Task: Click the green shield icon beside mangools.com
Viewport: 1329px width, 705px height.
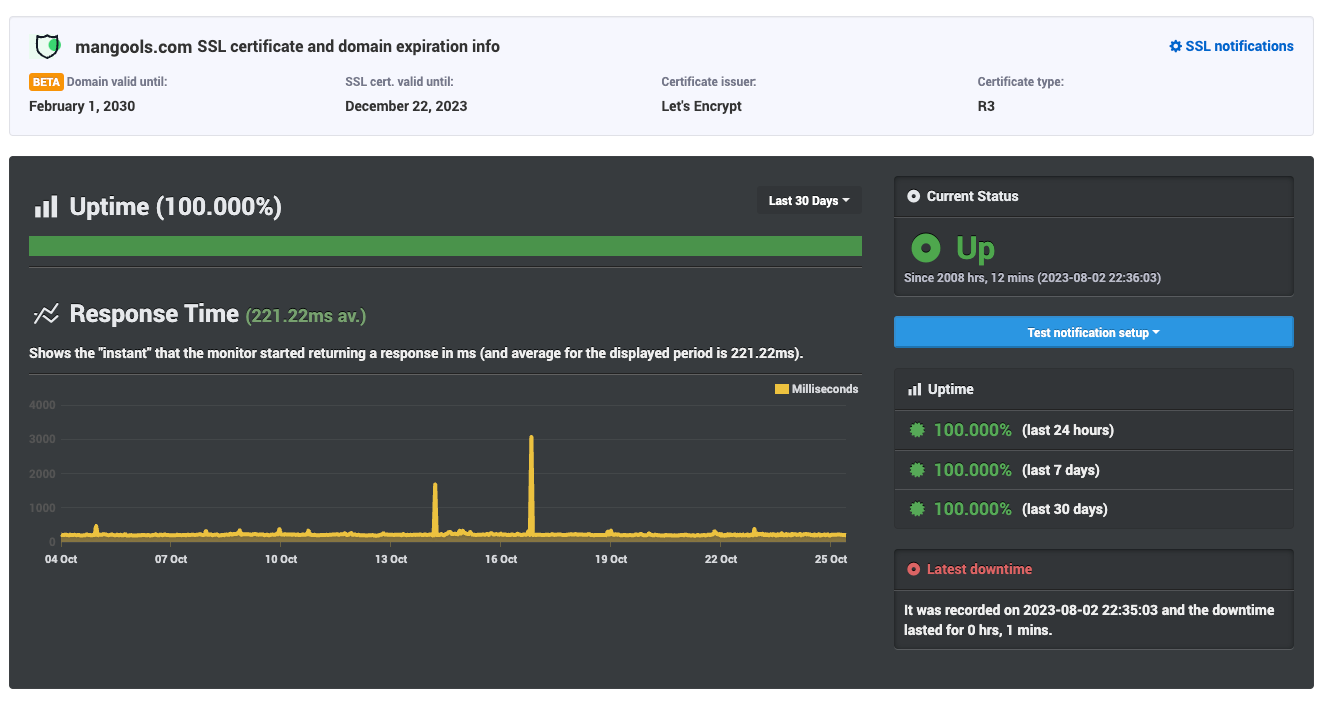Action: pyautogui.click(x=47, y=46)
